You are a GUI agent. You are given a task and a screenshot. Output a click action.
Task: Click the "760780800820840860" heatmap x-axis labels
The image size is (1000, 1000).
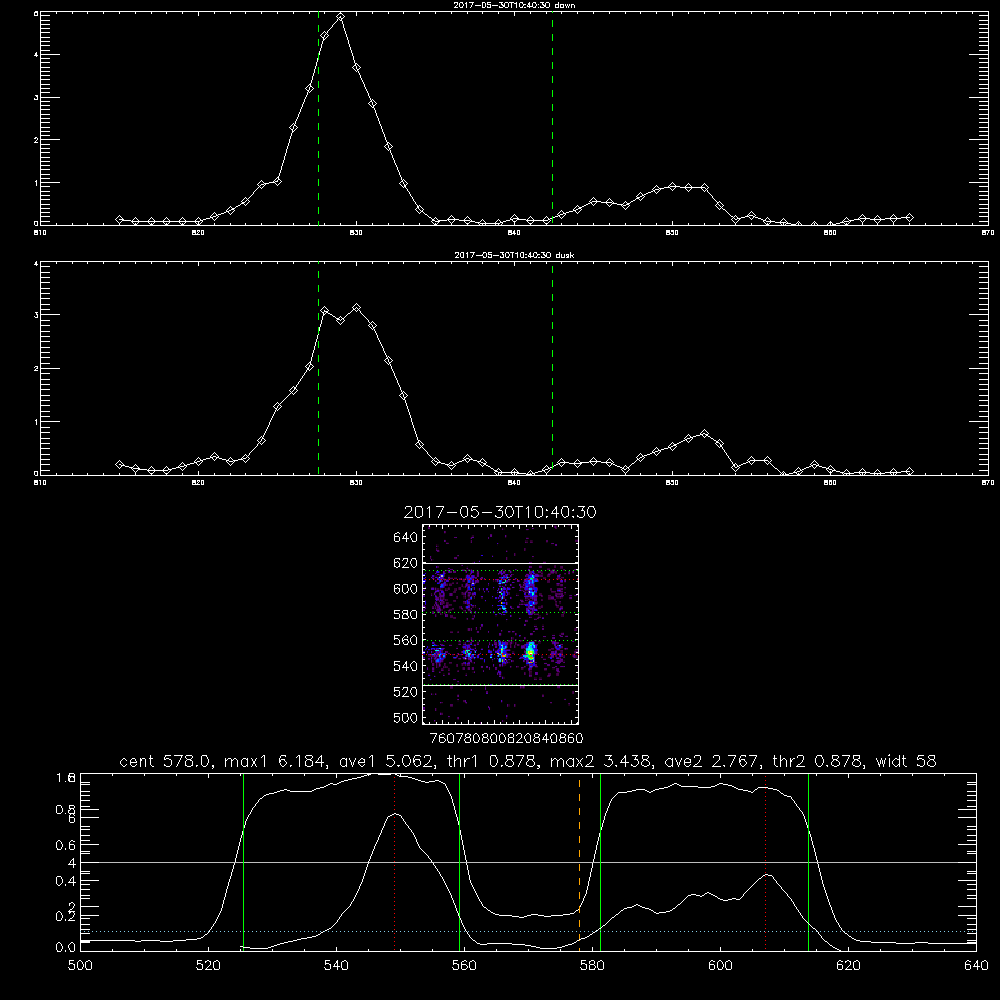tap(506, 738)
